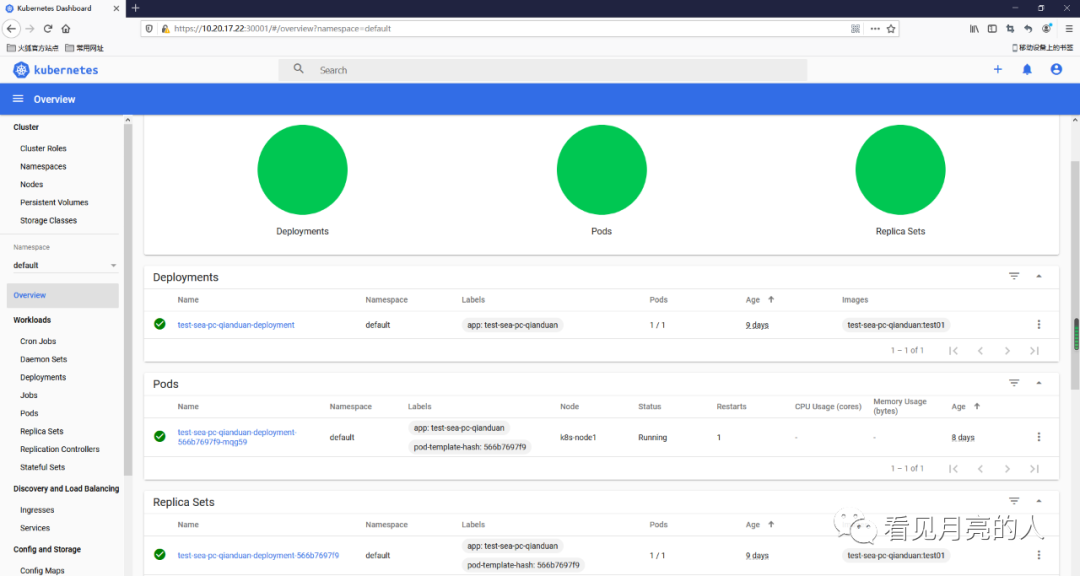Open the page actions three-dot menu in address bar
Image resolution: width=1080 pixels, height=576 pixels.
pos(875,28)
